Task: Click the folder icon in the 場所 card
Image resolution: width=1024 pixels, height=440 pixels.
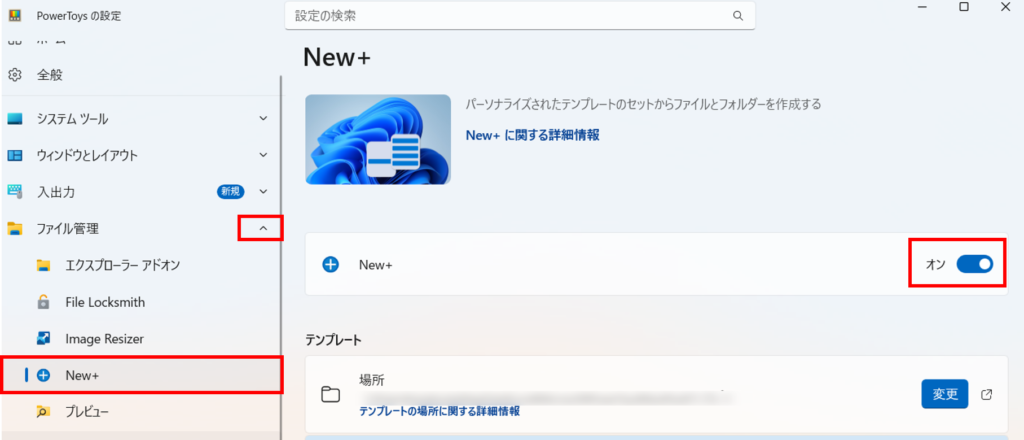Action: [x=331, y=394]
